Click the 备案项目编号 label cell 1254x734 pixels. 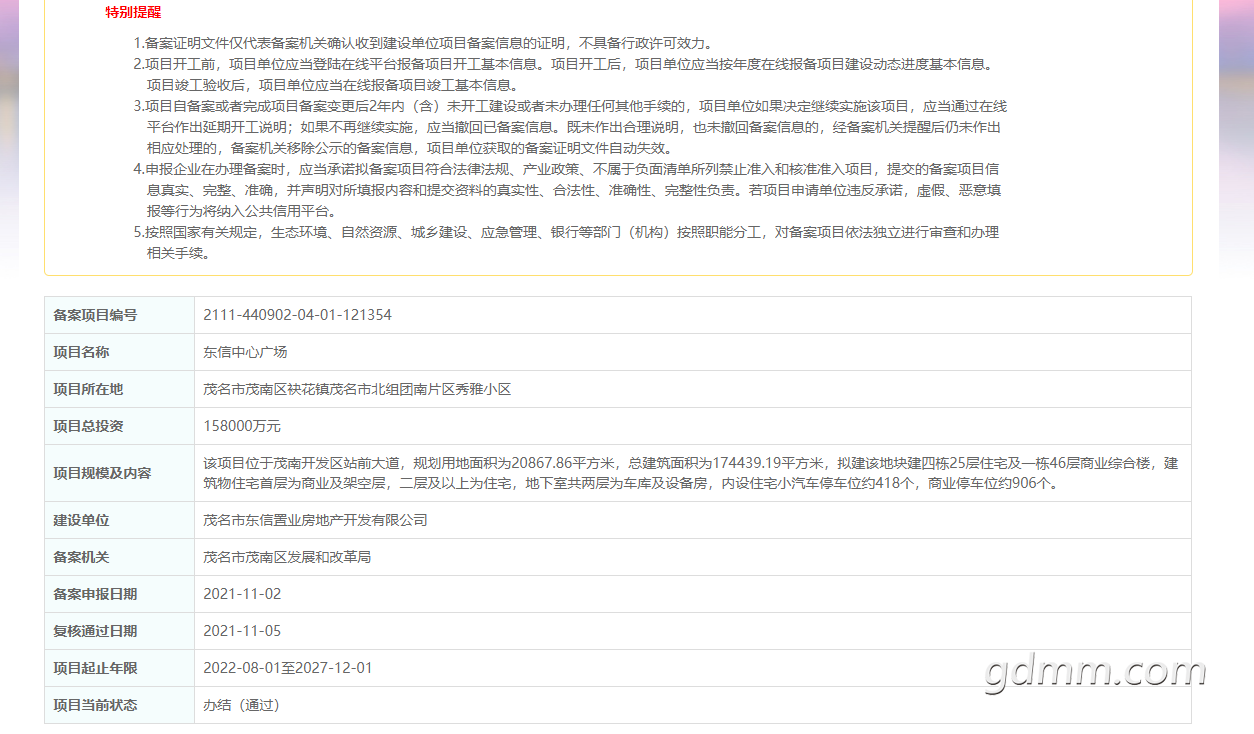pos(120,315)
